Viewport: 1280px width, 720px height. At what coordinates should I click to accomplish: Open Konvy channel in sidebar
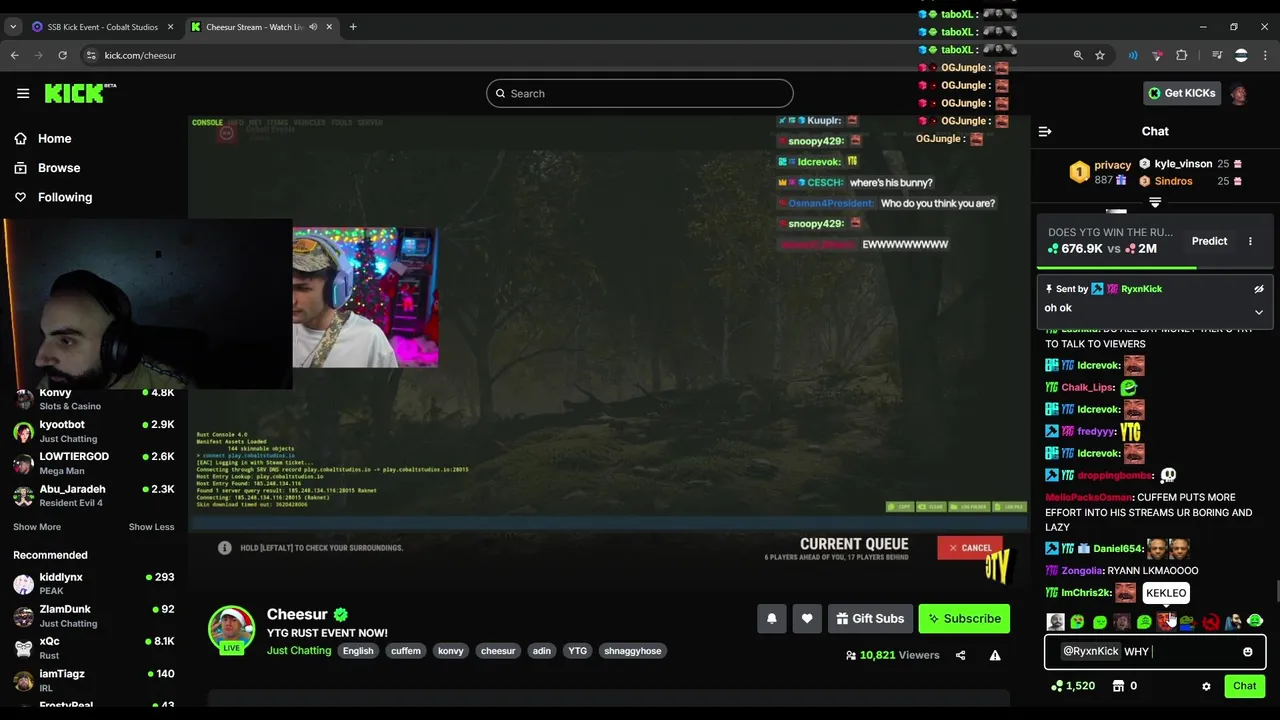coord(95,399)
